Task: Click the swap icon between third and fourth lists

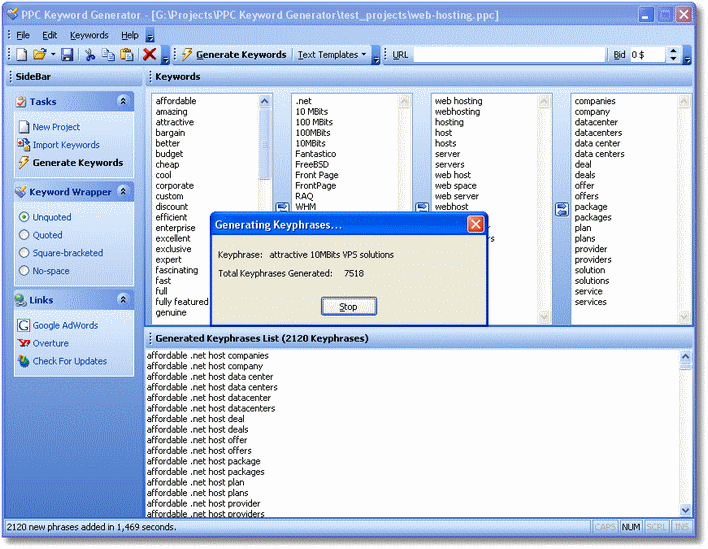Action: click(562, 209)
